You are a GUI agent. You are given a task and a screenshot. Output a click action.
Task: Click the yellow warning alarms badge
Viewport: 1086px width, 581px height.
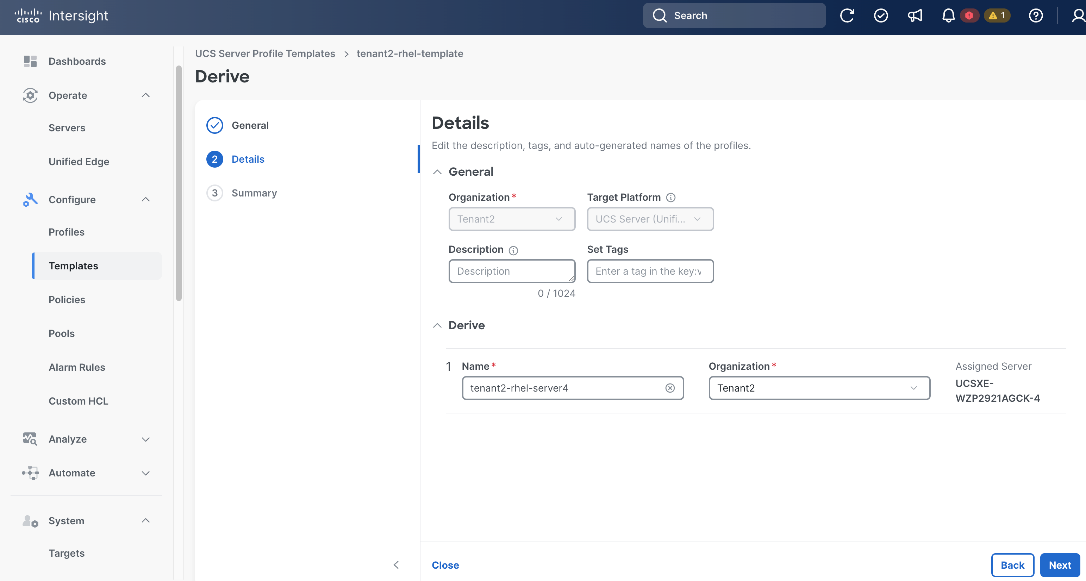pos(997,16)
